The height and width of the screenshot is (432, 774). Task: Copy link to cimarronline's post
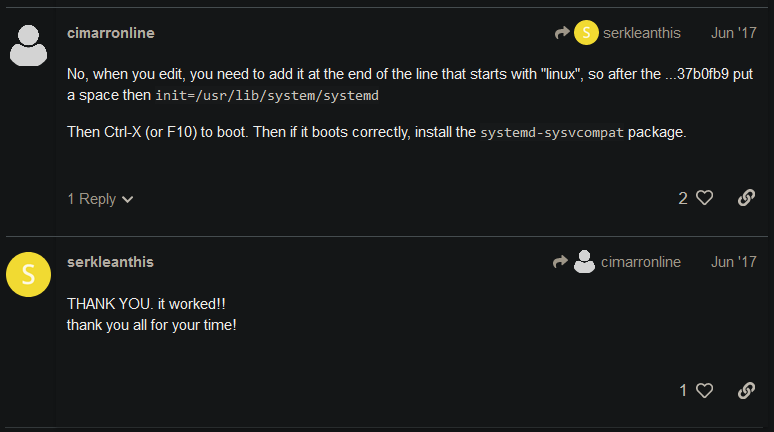pyautogui.click(x=746, y=198)
